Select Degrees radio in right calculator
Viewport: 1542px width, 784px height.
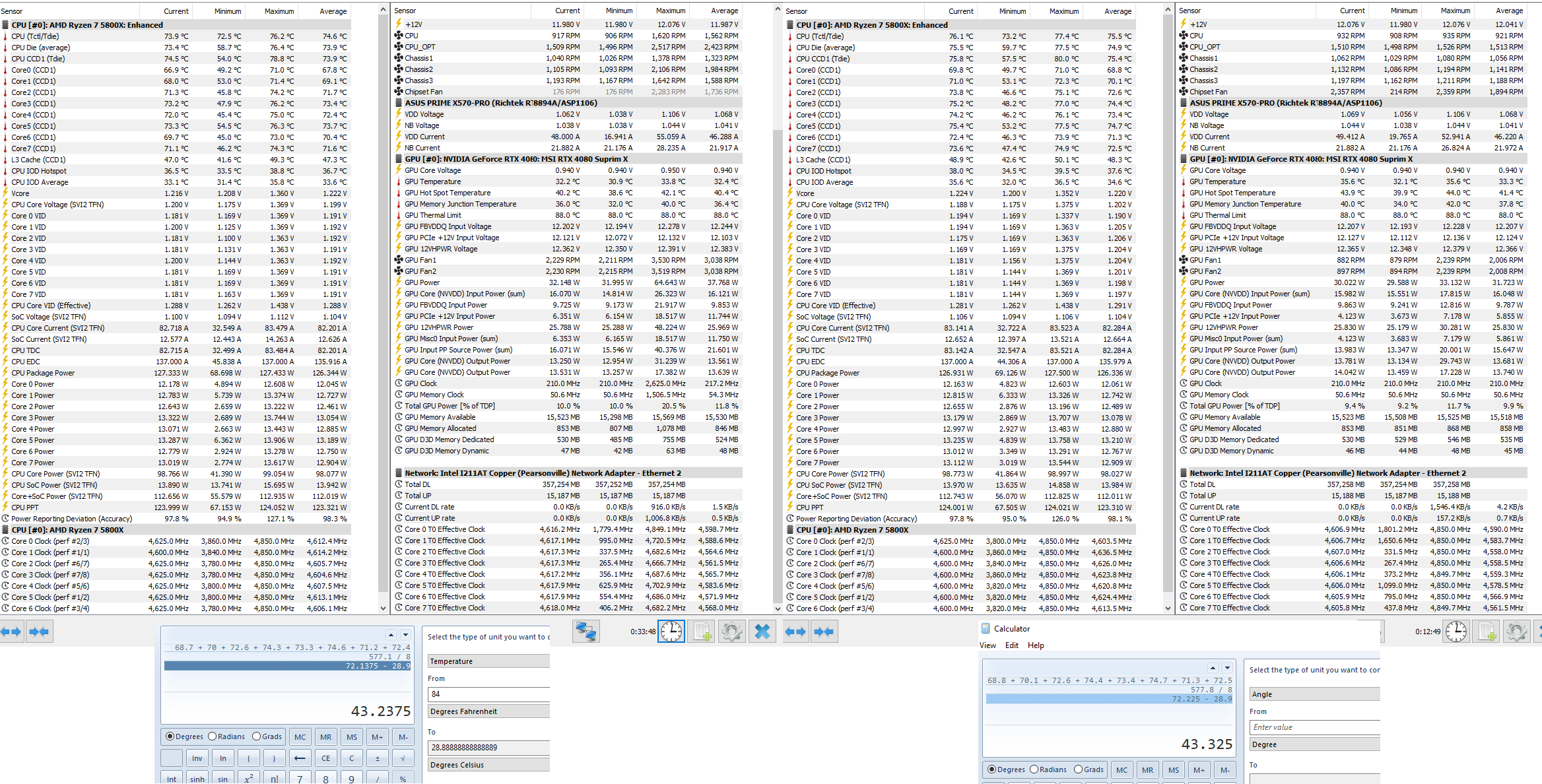991,769
